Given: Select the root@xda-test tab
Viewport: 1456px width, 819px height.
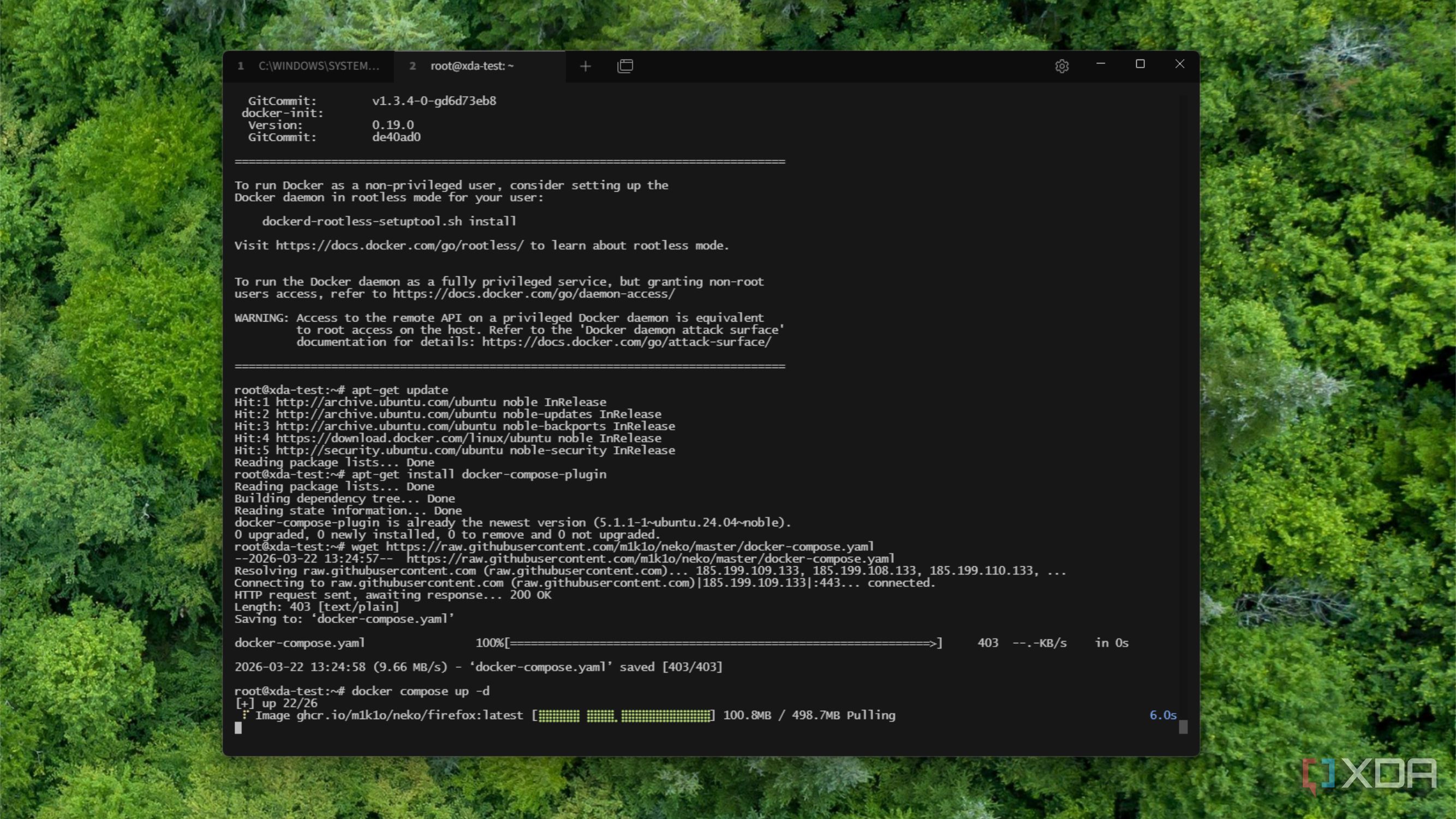Looking at the screenshot, I should (479, 66).
